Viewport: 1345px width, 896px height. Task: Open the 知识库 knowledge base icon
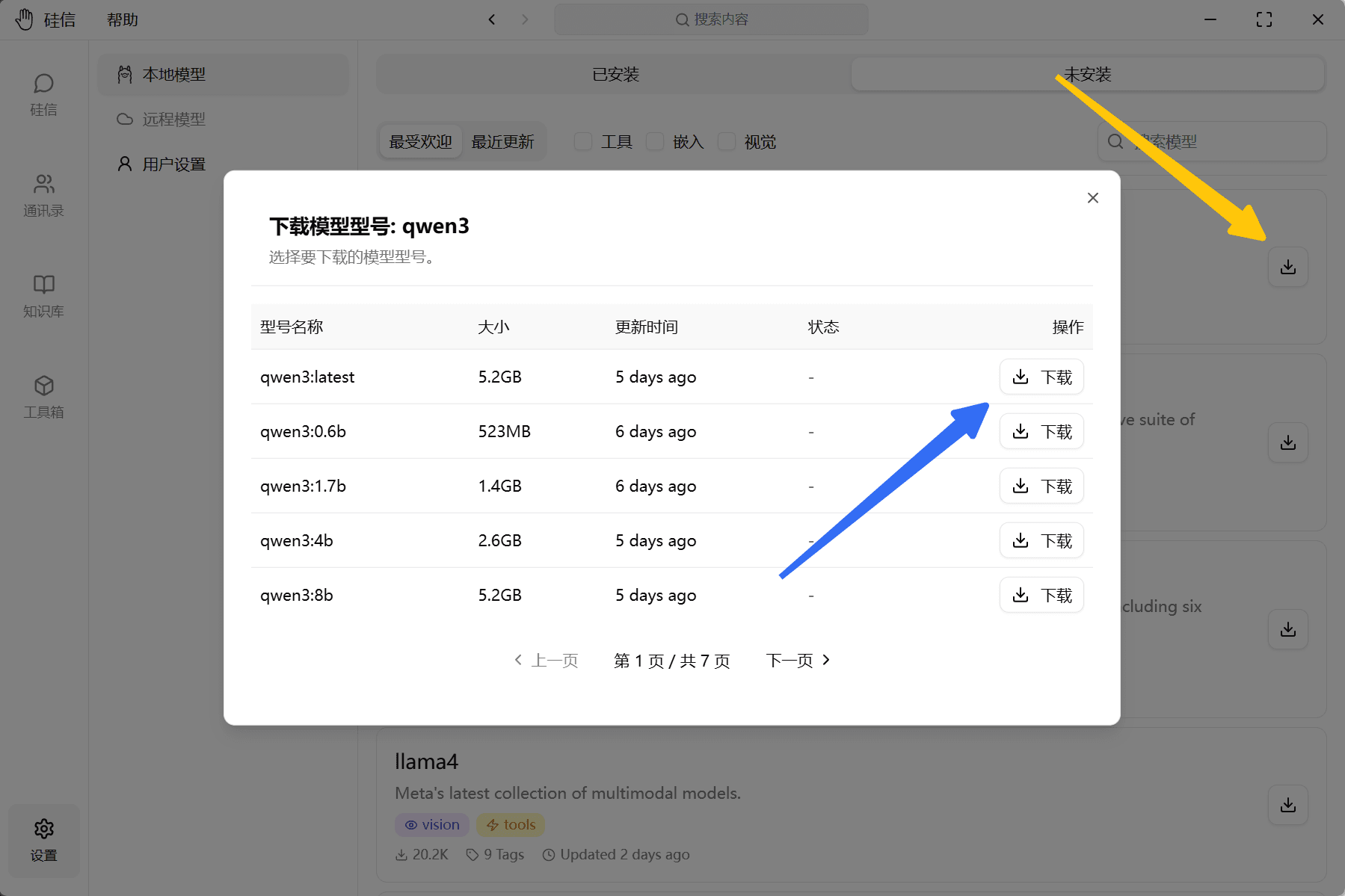click(43, 296)
